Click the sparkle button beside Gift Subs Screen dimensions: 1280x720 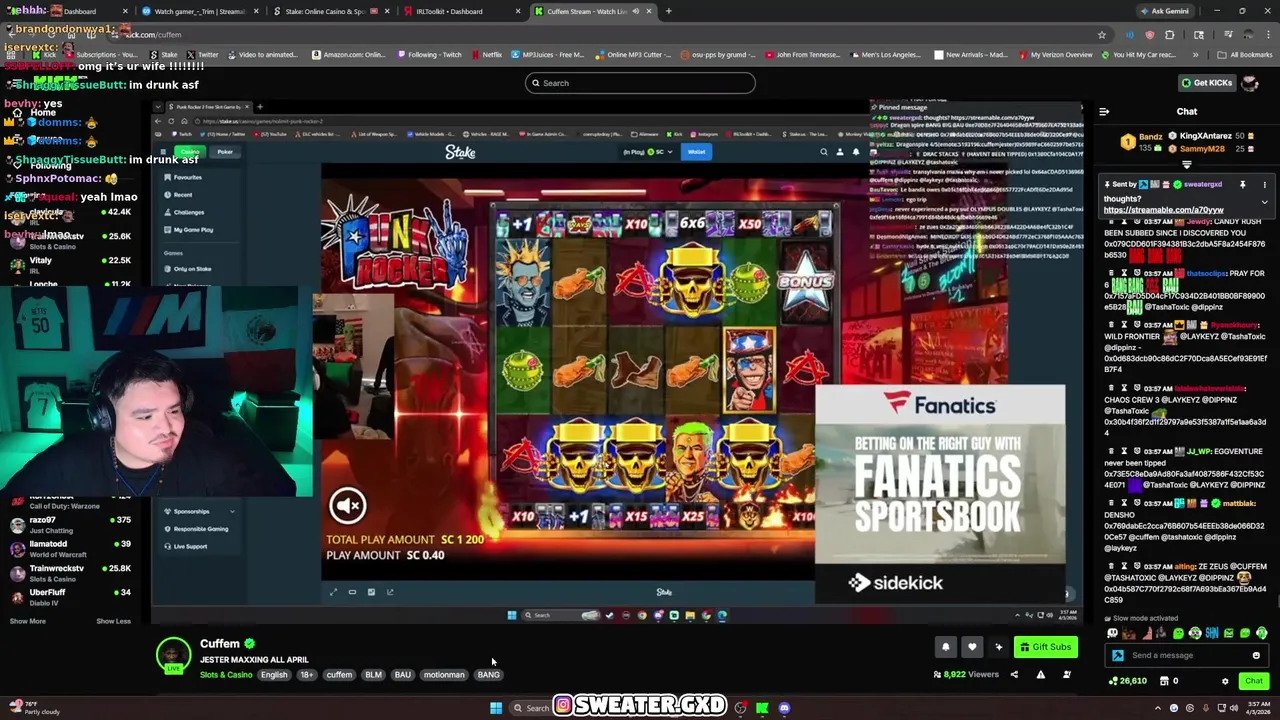pos(998,647)
